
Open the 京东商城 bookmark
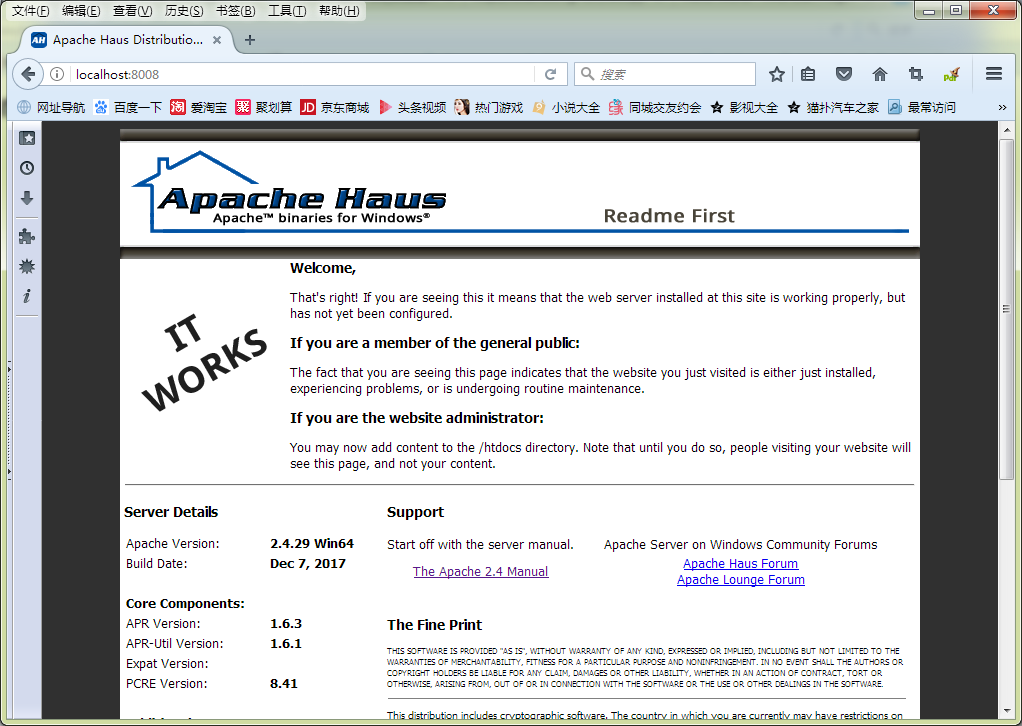(x=334, y=108)
